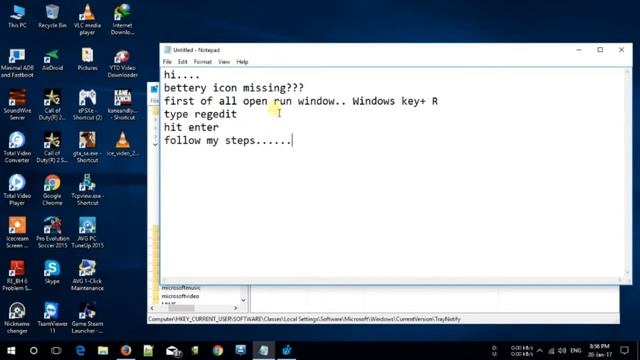The height and width of the screenshot is (360, 640).
Task: Select the ePSXe Shortcut (2) desktop icon
Action: (x=87, y=105)
